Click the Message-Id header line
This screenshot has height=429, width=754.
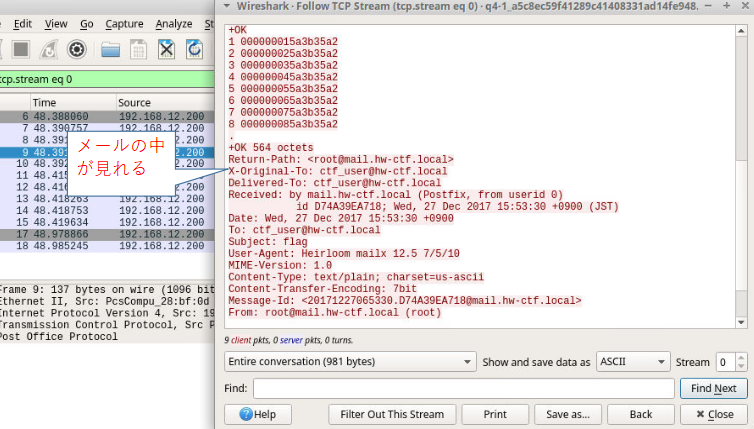pos(404,301)
